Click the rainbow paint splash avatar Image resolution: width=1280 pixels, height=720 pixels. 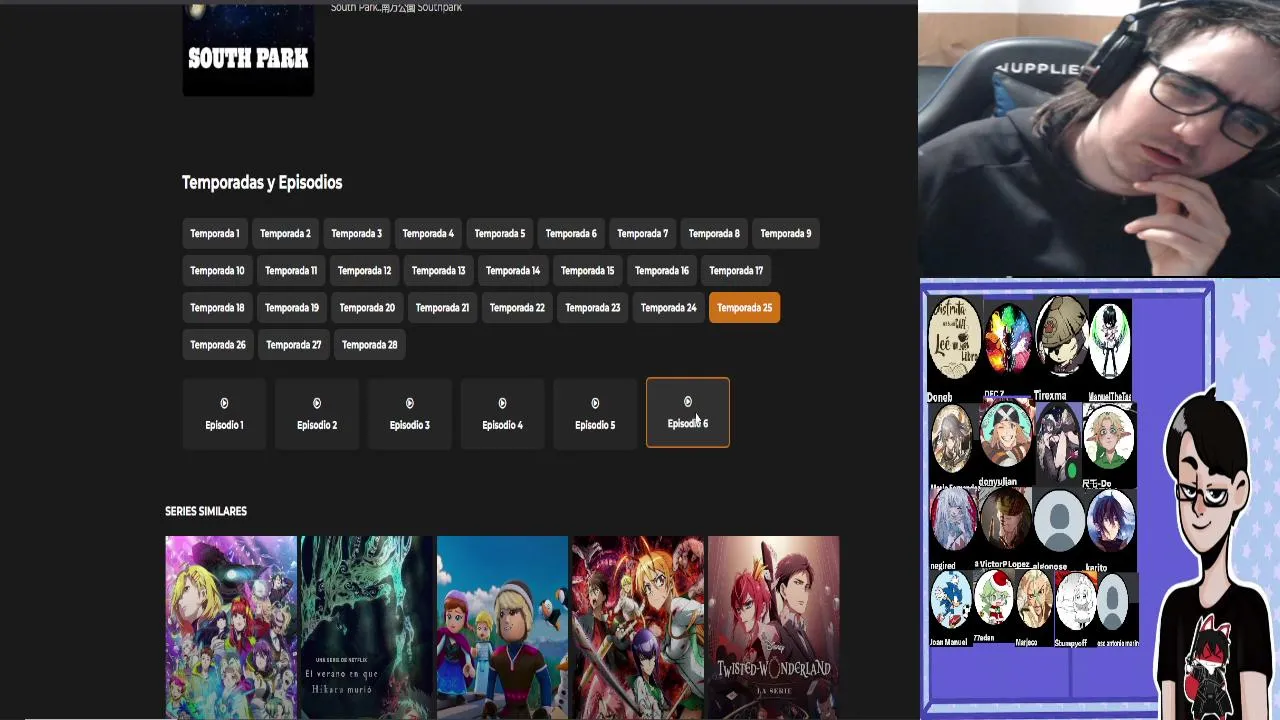coord(1007,340)
